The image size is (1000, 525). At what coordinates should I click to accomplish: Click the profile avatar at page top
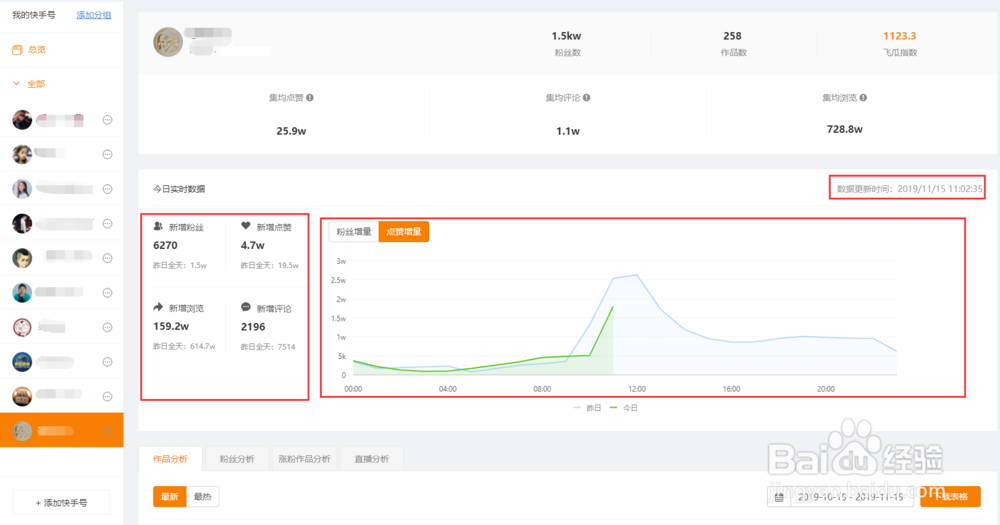pos(168,42)
